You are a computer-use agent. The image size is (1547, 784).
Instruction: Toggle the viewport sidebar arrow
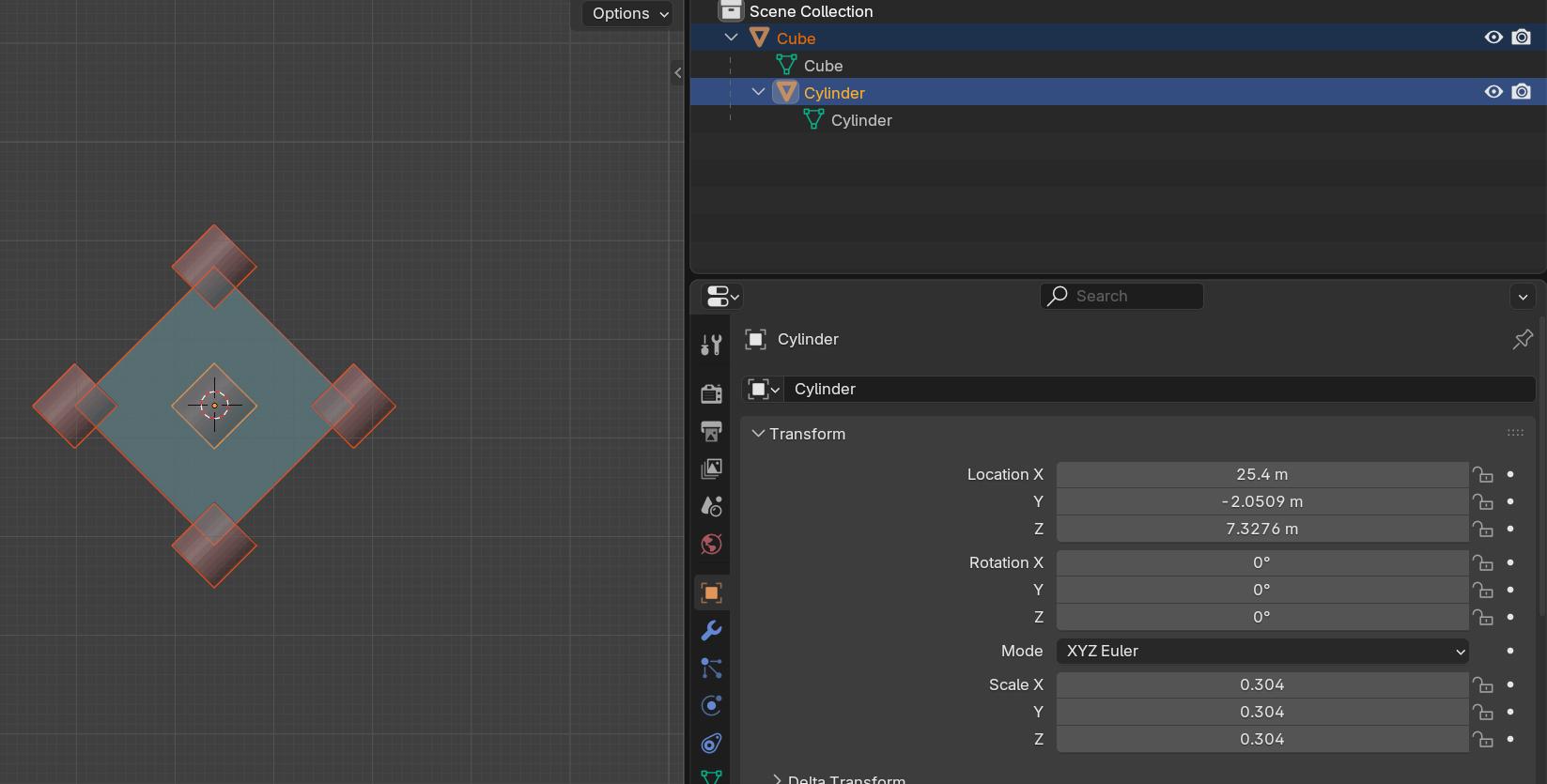click(x=677, y=72)
